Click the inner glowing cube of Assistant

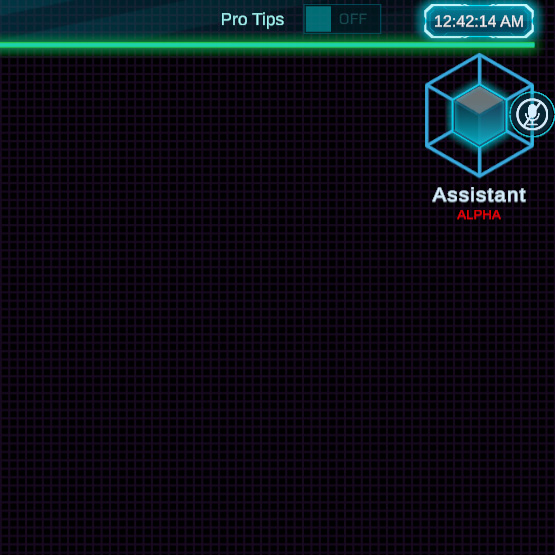479,115
